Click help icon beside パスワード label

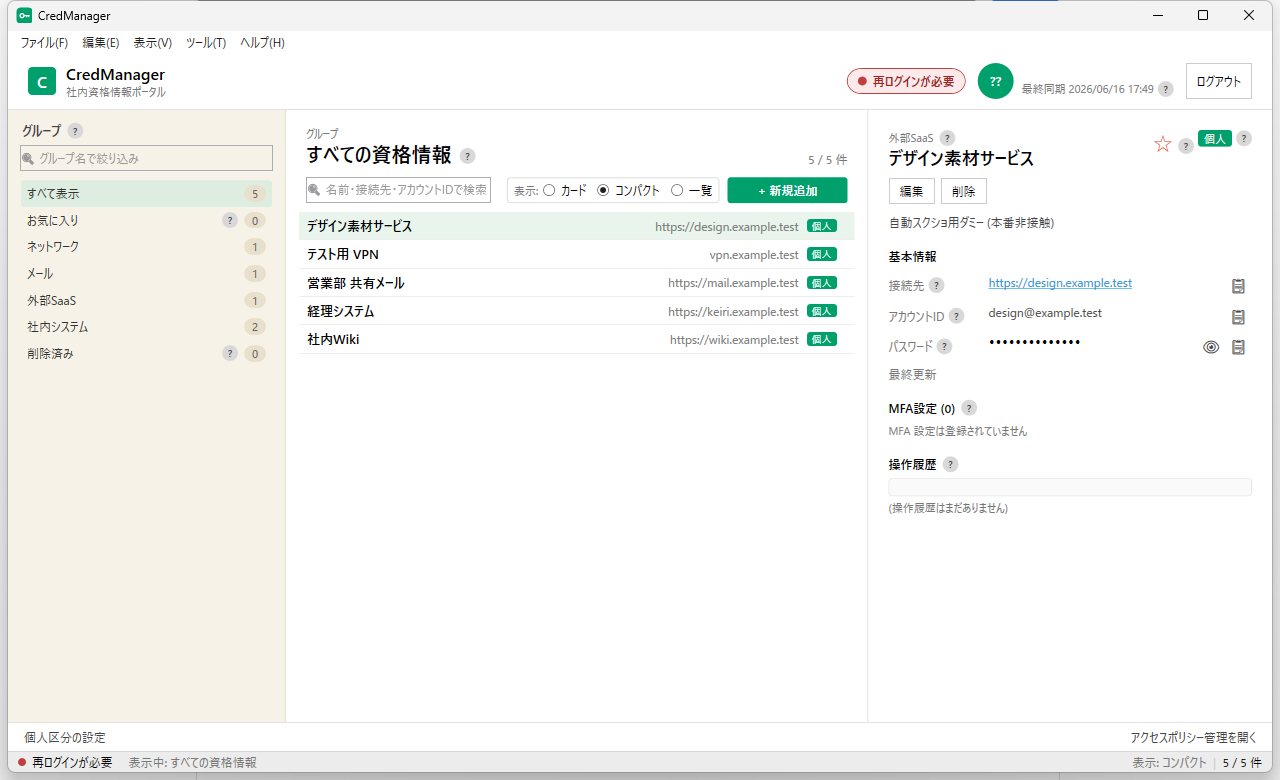tap(944, 347)
